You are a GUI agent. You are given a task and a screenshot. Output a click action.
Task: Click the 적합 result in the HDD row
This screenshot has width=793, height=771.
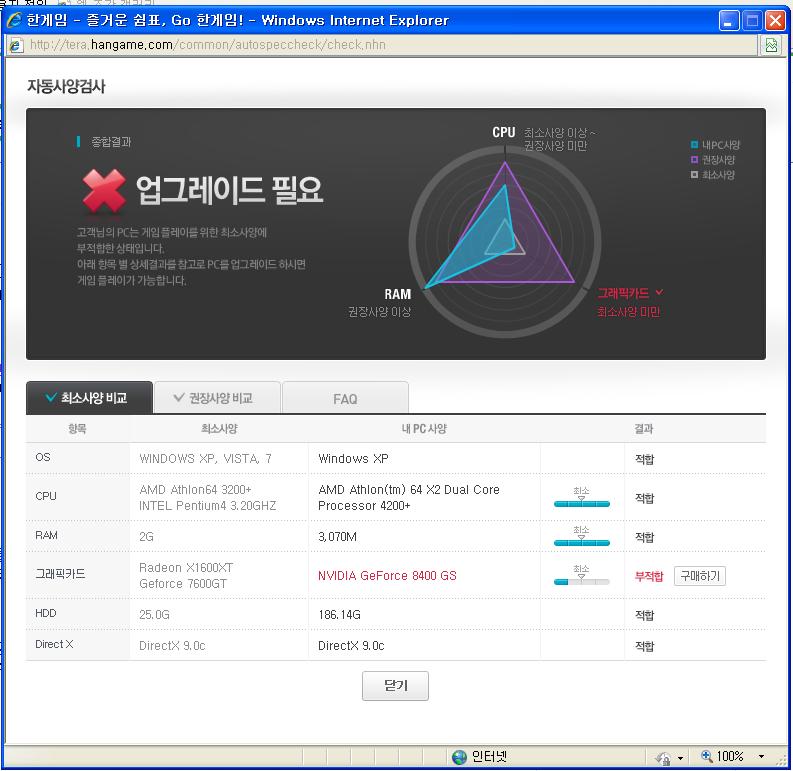(x=644, y=615)
